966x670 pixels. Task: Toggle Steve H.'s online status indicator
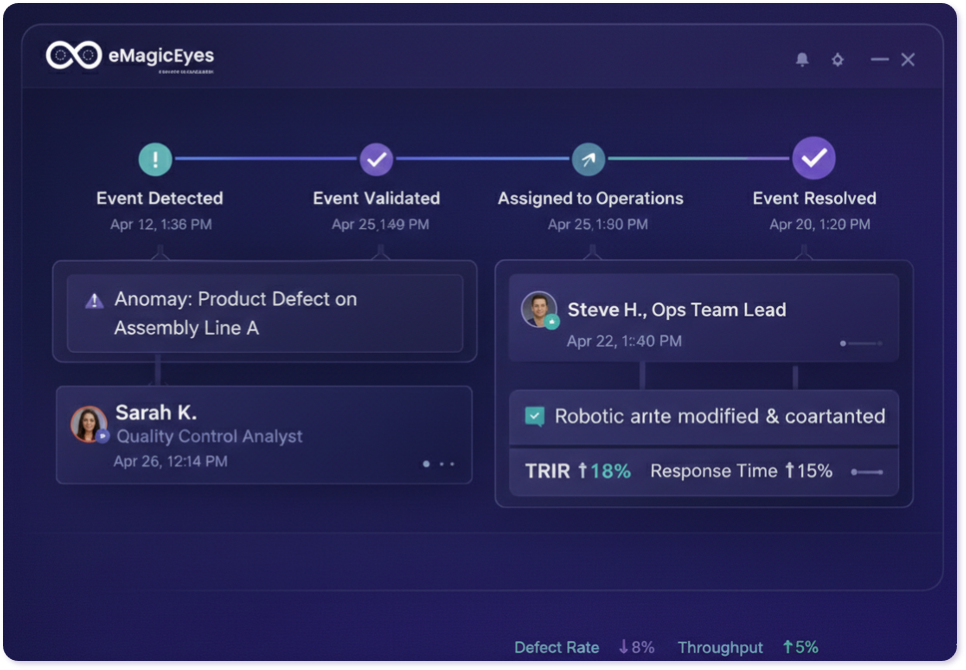pyautogui.click(x=552, y=320)
